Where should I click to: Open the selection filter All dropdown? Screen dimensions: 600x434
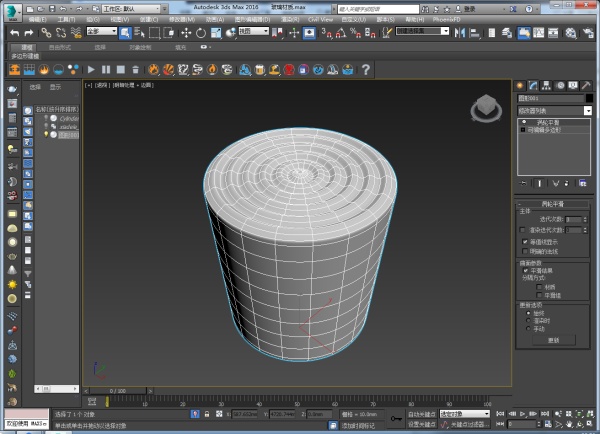tap(101, 31)
